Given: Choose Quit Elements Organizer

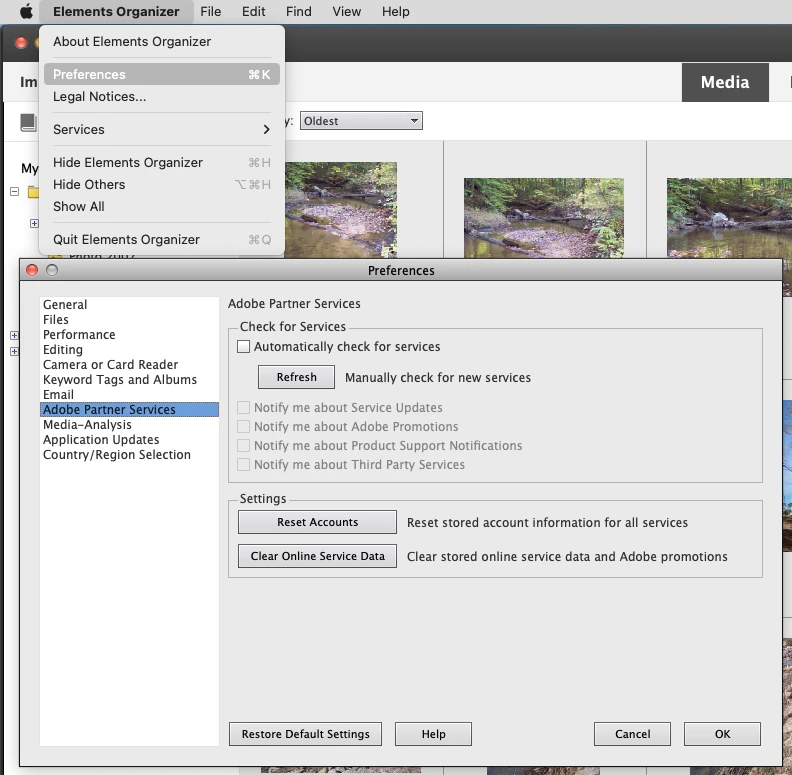Looking at the screenshot, I should tap(162, 239).
